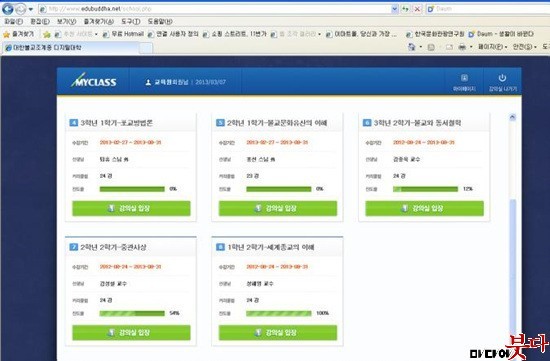550x361 pixels.
Task: Enter classroom for 불교와 동서철학 green button
Action: pyautogui.click(x=424, y=208)
